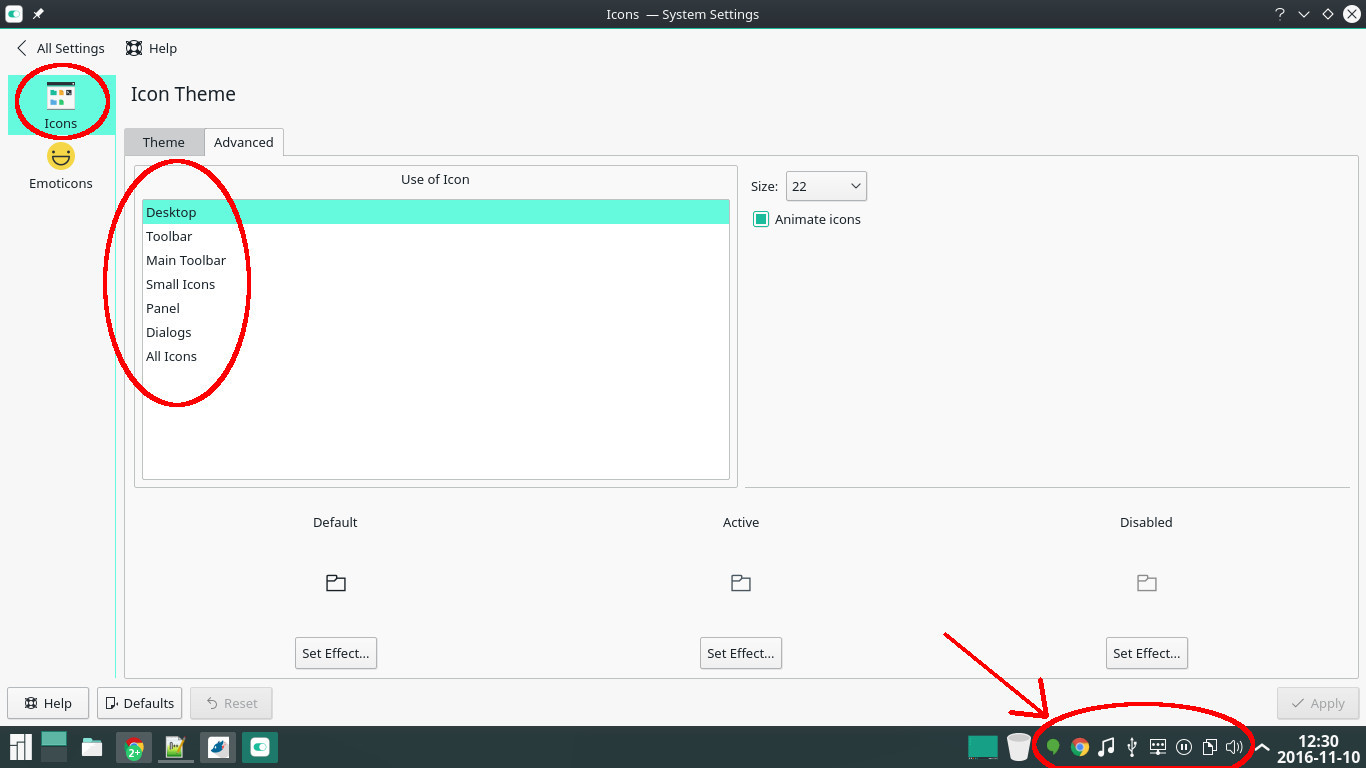This screenshot has width=1366, height=768.
Task: Open the Emoticons settings page
Action: coord(60,165)
